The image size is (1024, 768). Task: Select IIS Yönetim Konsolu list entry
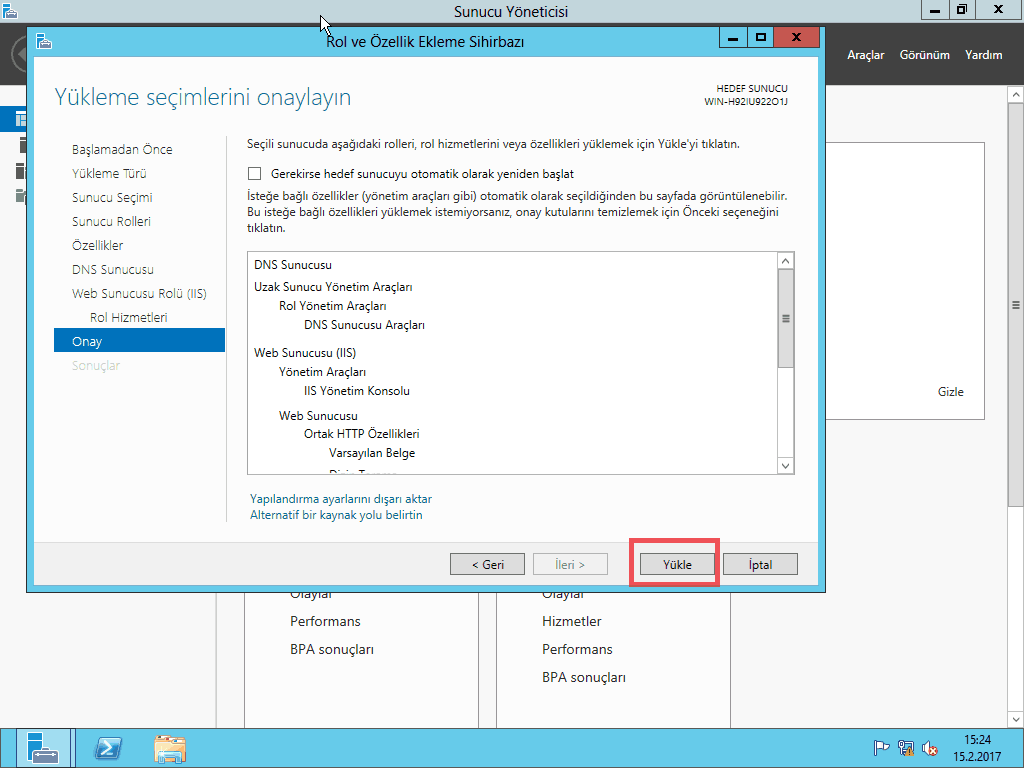(x=357, y=391)
